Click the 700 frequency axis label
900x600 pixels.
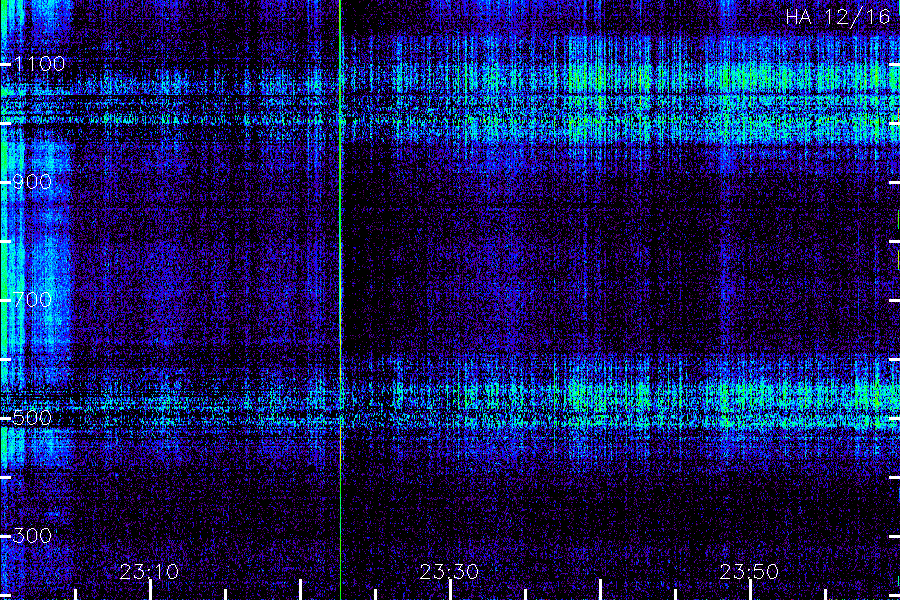coord(32,299)
